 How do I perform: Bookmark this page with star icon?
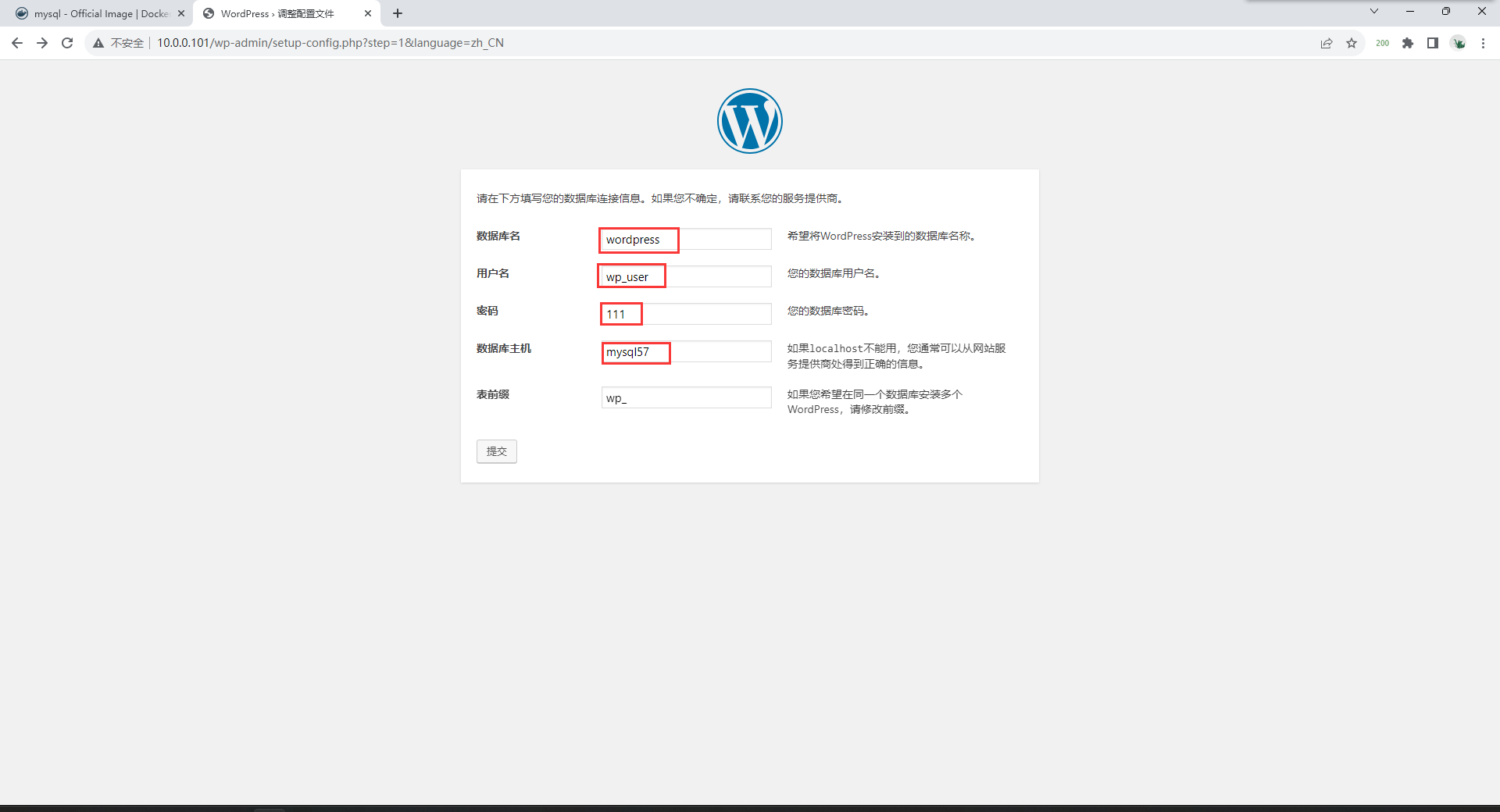[1352, 43]
